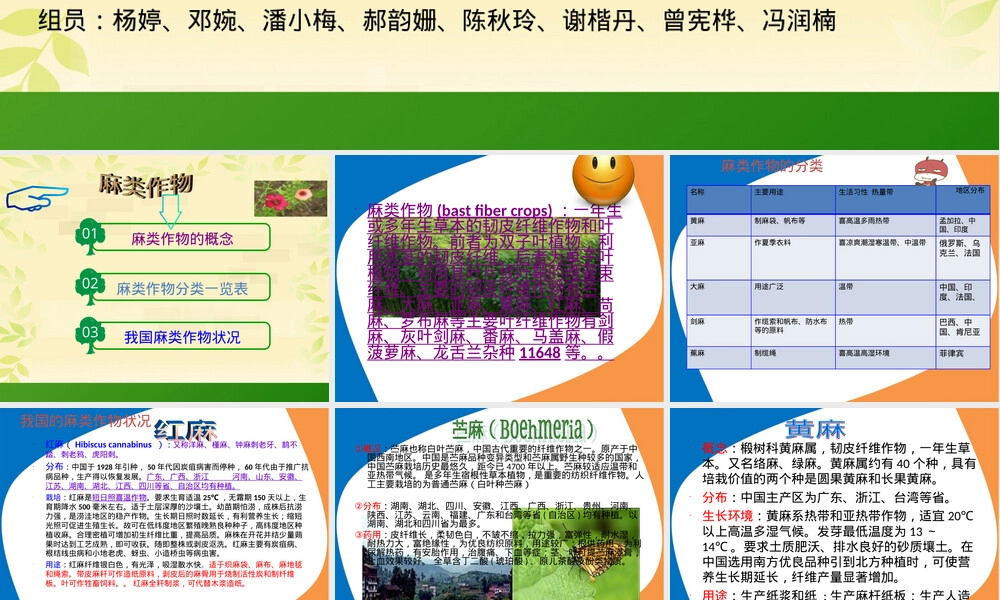1000x600 pixels.
Task: Click the 麻类作物 title on the contents slide
Action: pyautogui.click(x=146, y=185)
